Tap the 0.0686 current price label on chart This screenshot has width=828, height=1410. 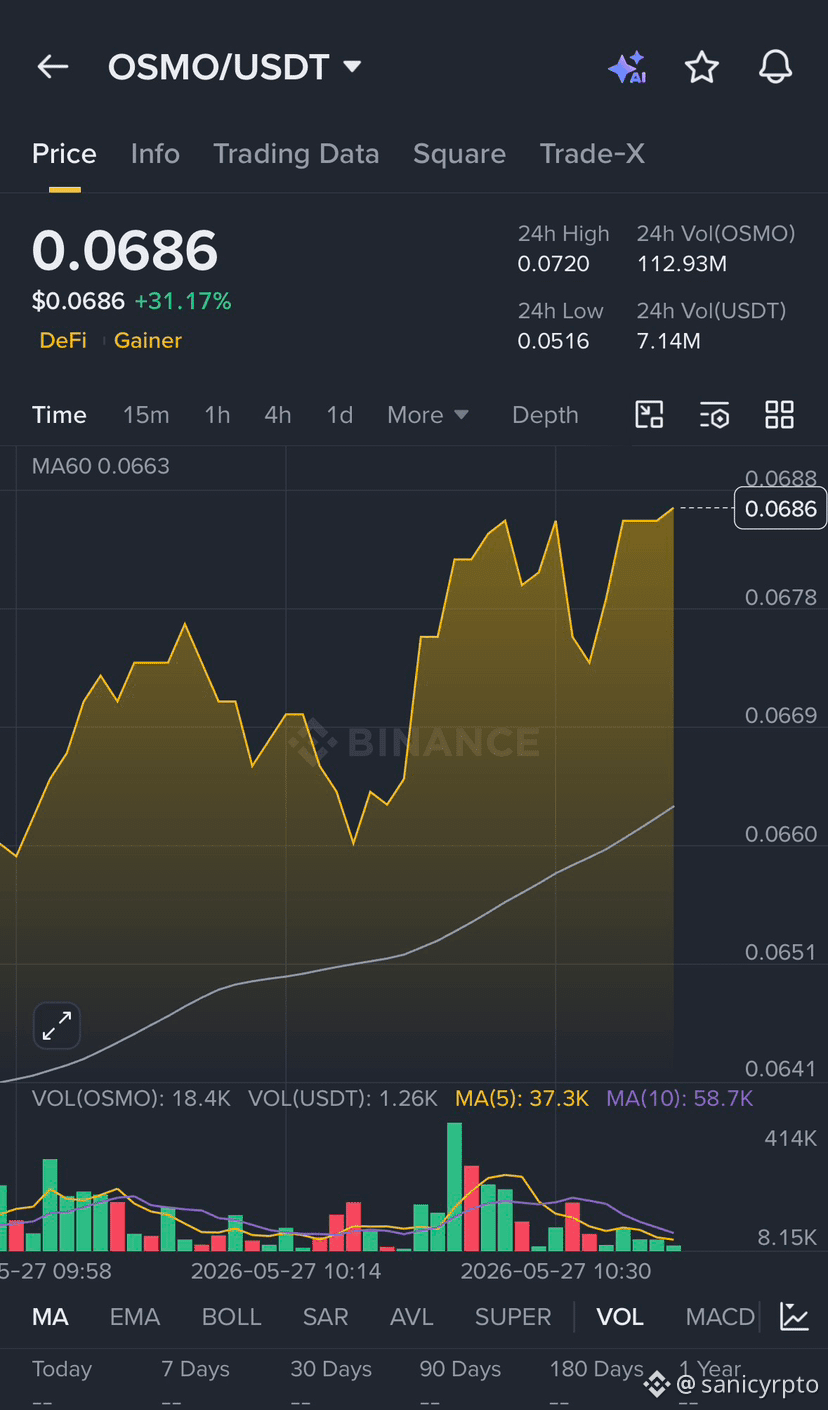click(x=781, y=508)
